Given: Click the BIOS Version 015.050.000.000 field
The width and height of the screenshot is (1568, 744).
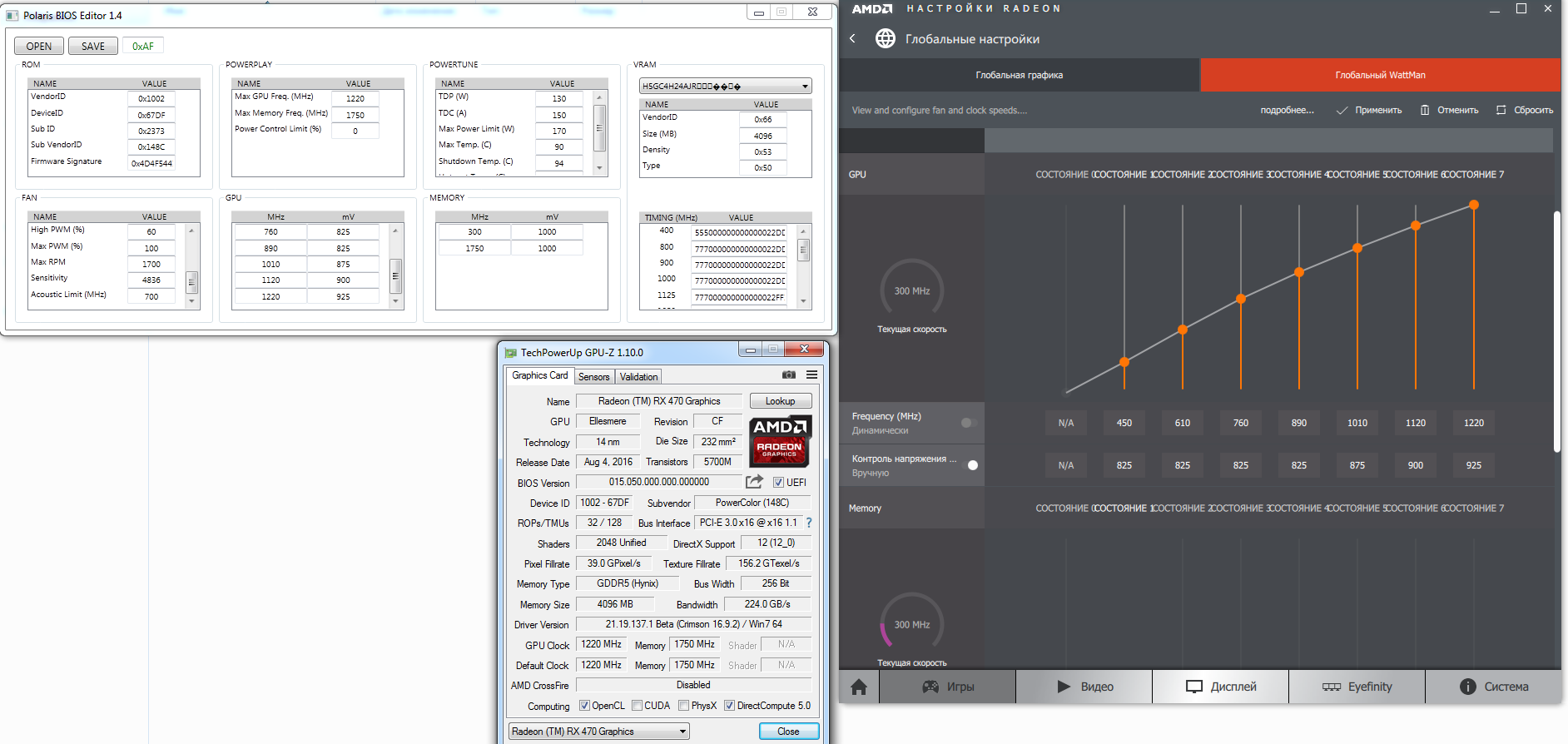Looking at the screenshot, I should pyautogui.click(x=659, y=482).
